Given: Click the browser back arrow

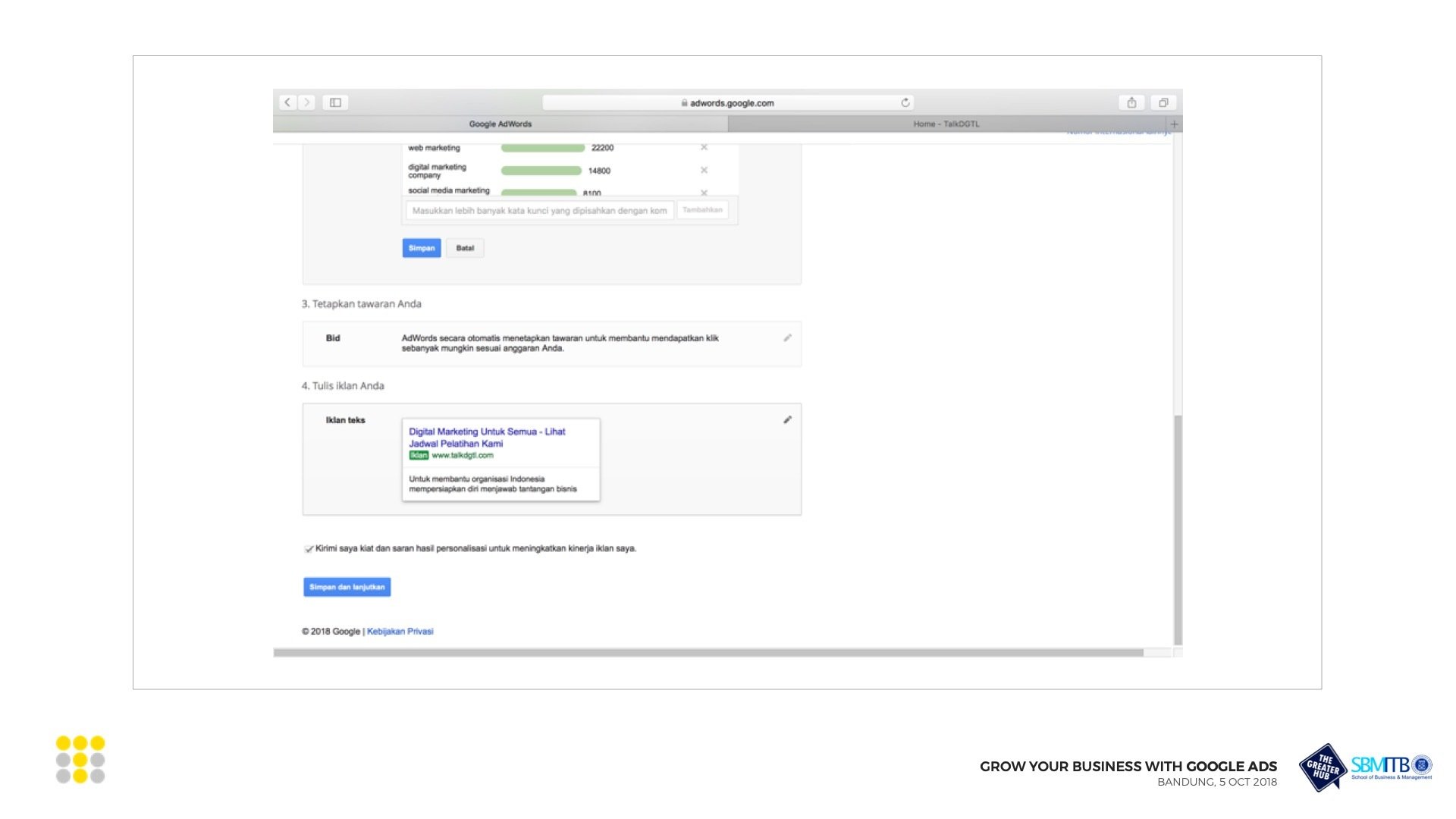Looking at the screenshot, I should [x=287, y=102].
